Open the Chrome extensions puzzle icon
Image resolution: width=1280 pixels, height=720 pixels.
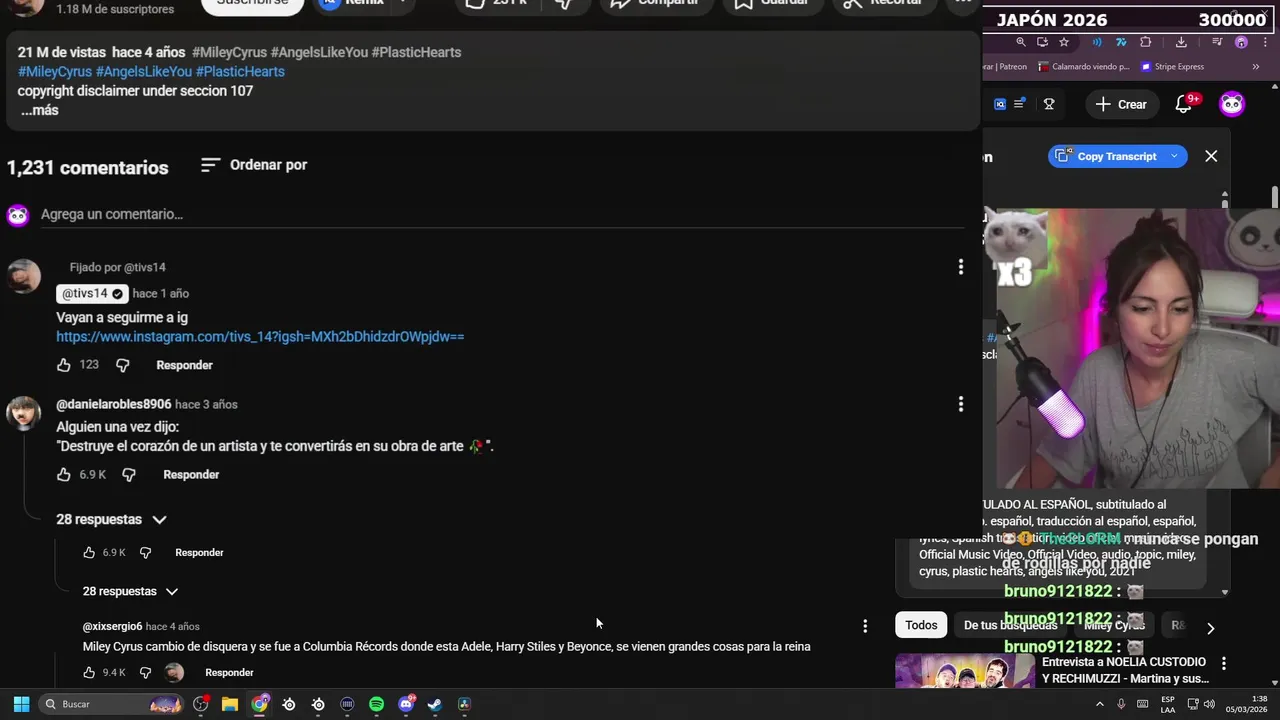[x=1146, y=42]
